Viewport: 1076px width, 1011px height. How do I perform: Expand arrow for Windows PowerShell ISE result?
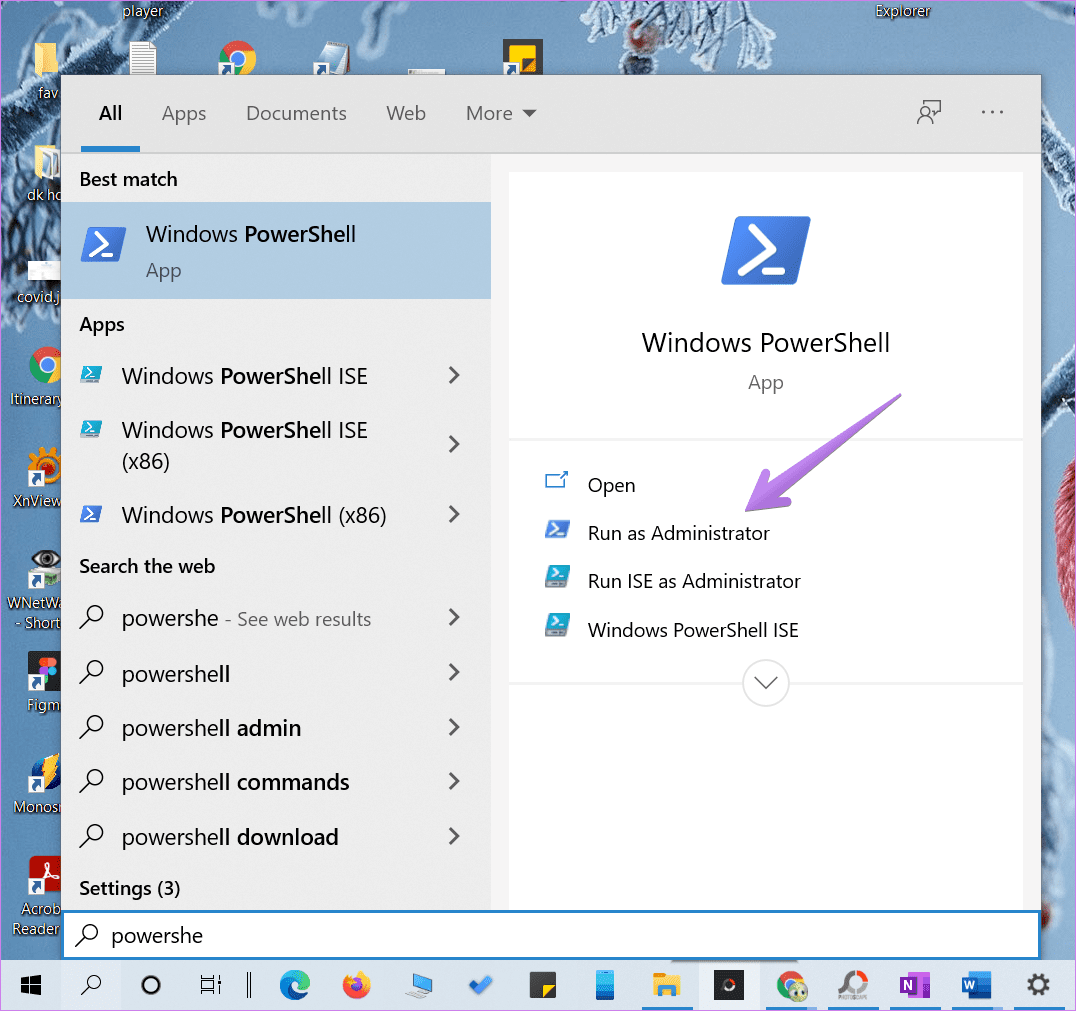click(454, 375)
